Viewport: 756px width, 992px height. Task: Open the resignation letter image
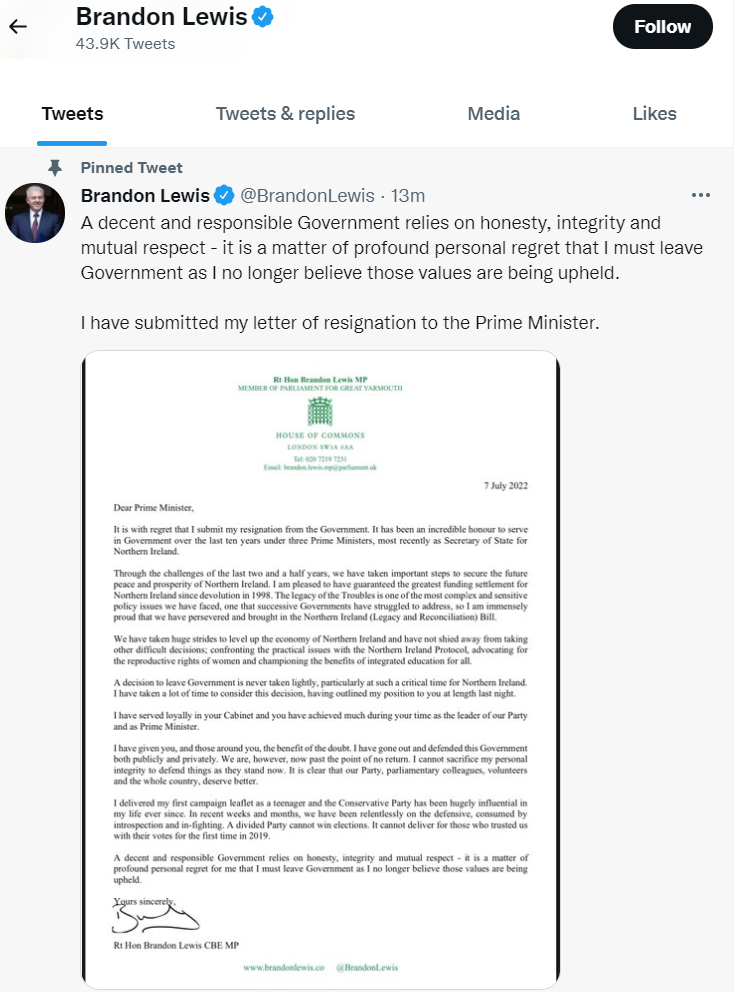click(x=320, y=668)
